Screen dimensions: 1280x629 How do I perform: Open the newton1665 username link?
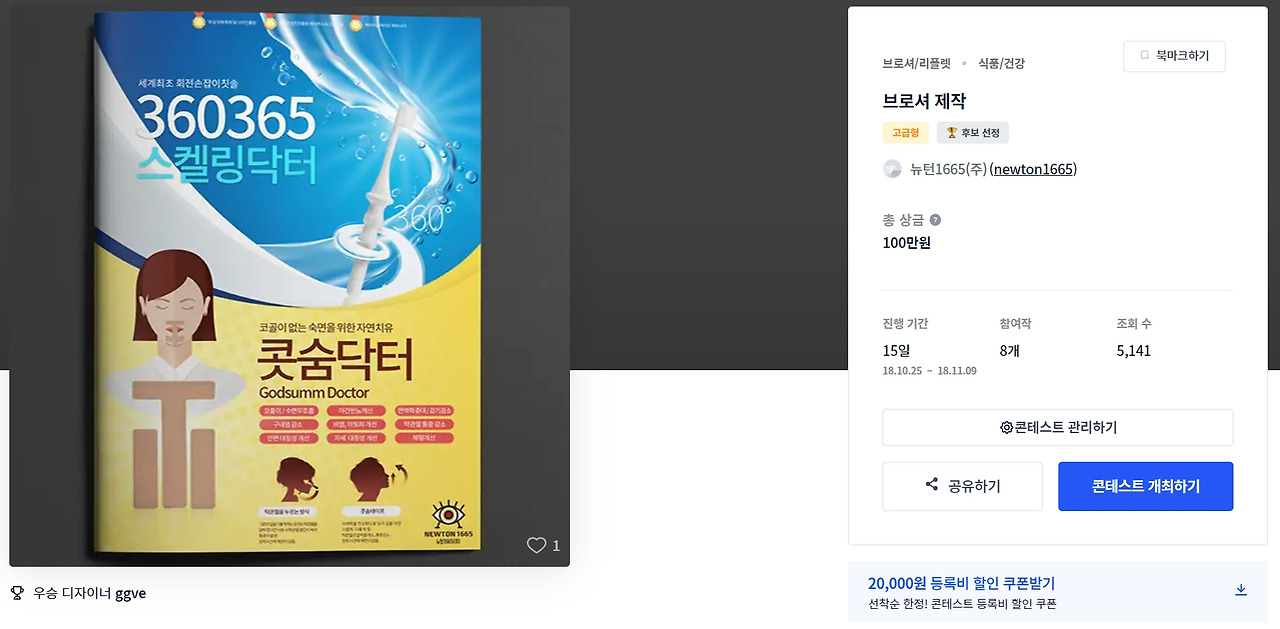coord(1034,169)
